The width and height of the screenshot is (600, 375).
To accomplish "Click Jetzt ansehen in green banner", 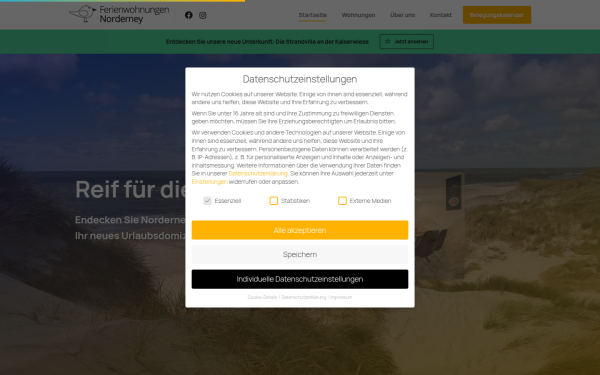I will [x=406, y=41].
